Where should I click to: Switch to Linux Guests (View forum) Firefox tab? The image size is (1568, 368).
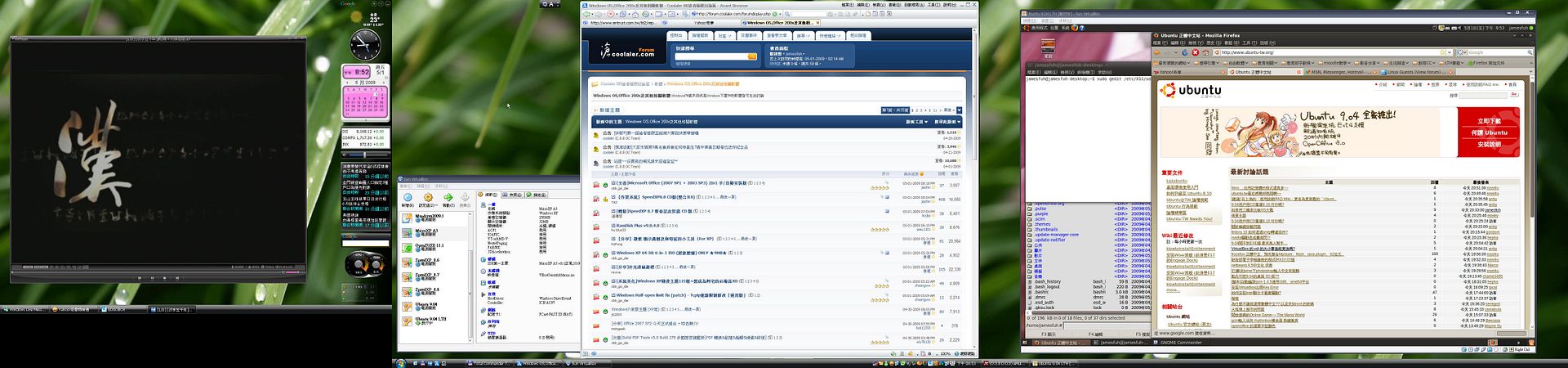coord(1418,72)
